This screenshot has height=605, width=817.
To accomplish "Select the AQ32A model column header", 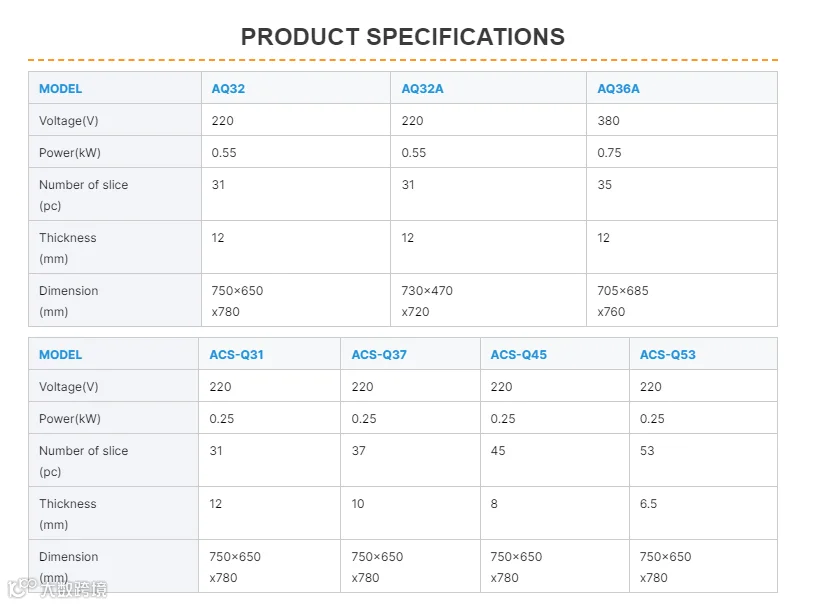I will click(422, 89).
